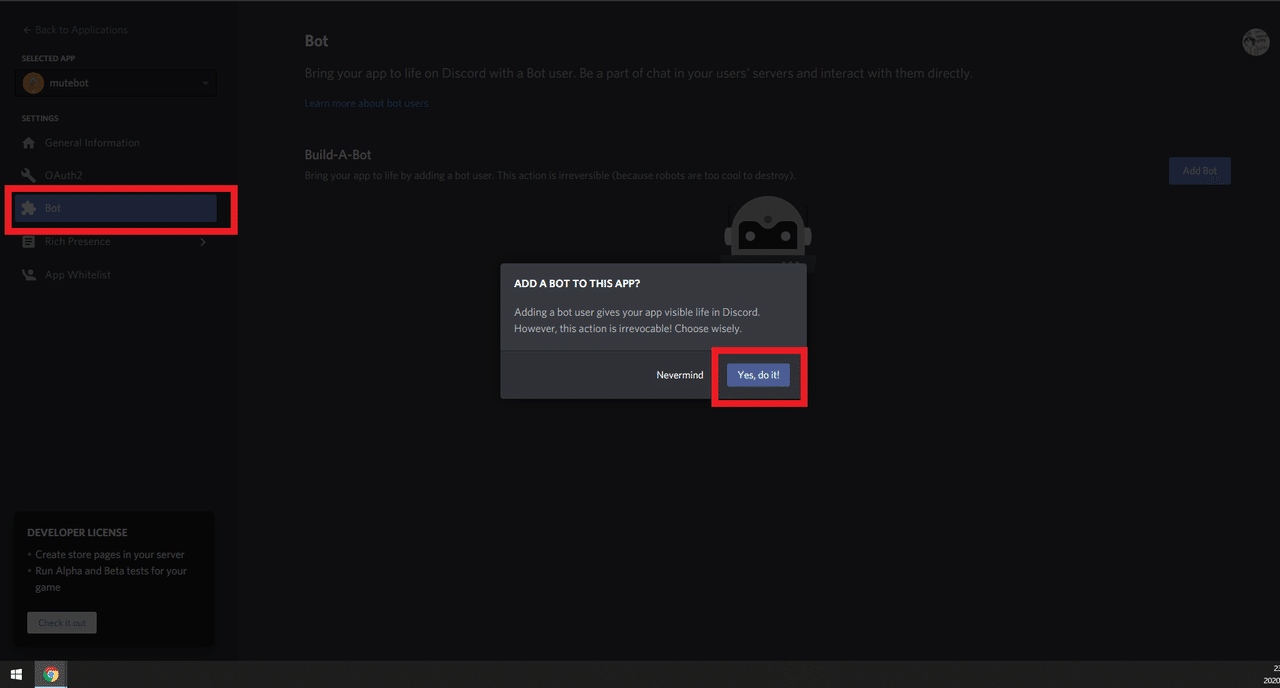The width and height of the screenshot is (1280, 688).
Task: Click the mutebot app avatar icon
Action: 34,83
